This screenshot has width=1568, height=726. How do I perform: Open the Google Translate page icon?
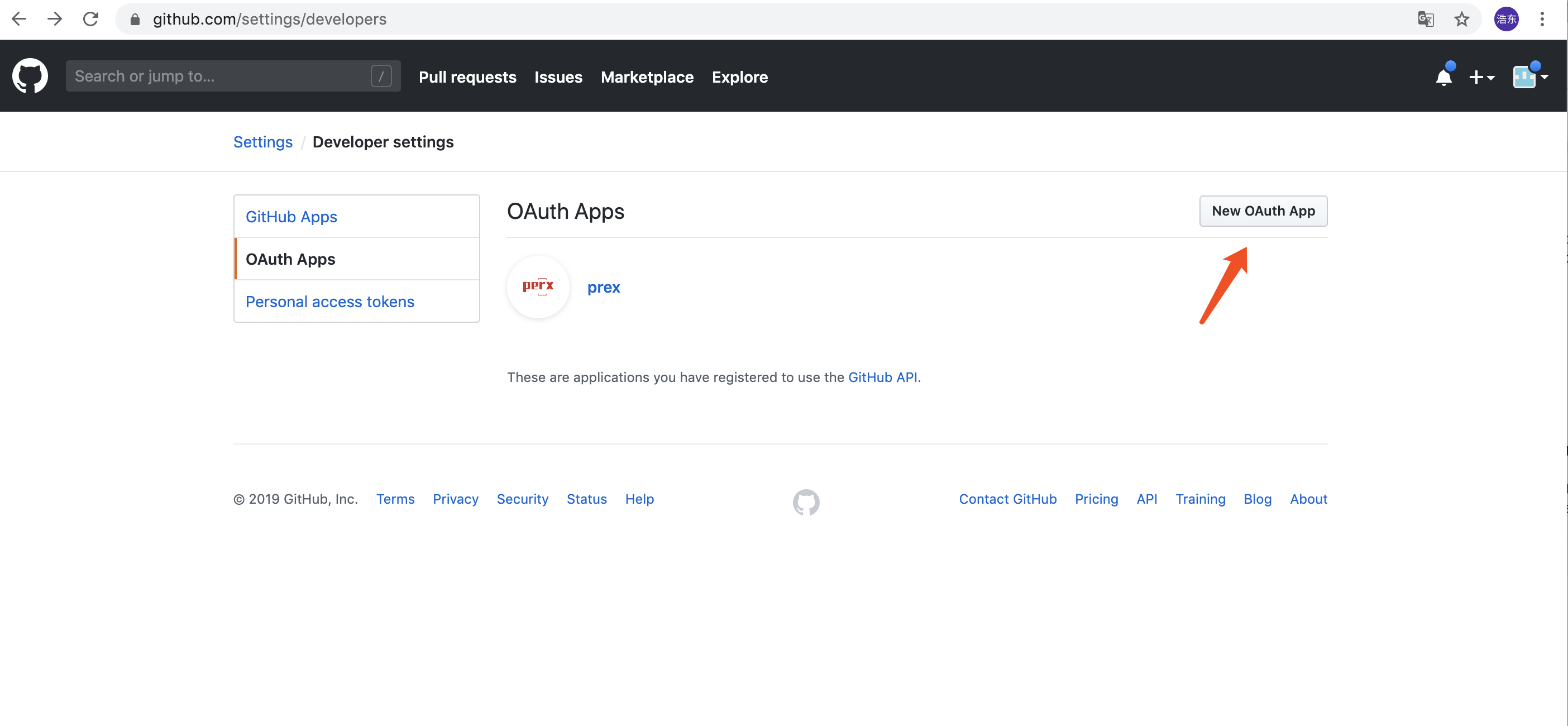(1426, 19)
